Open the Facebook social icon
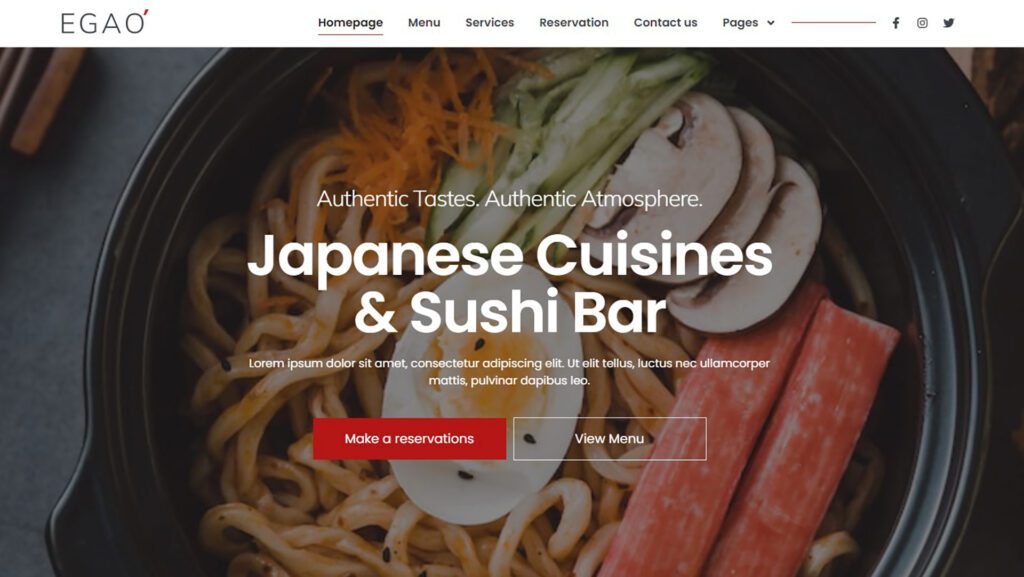This screenshot has width=1024, height=577. point(896,23)
